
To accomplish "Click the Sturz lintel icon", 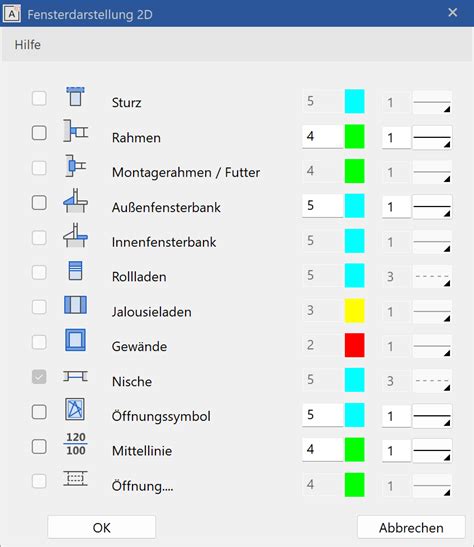I will pos(75,97).
